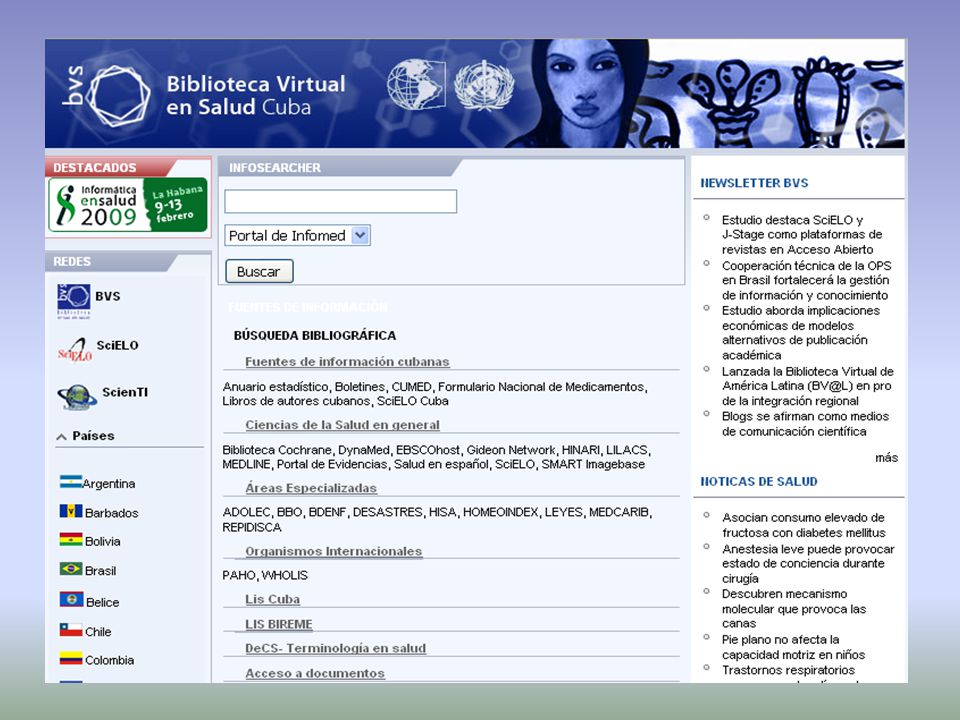The image size is (960, 720).
Task: Collapse the Países section chevron
Action: click(x=61, y=437)
